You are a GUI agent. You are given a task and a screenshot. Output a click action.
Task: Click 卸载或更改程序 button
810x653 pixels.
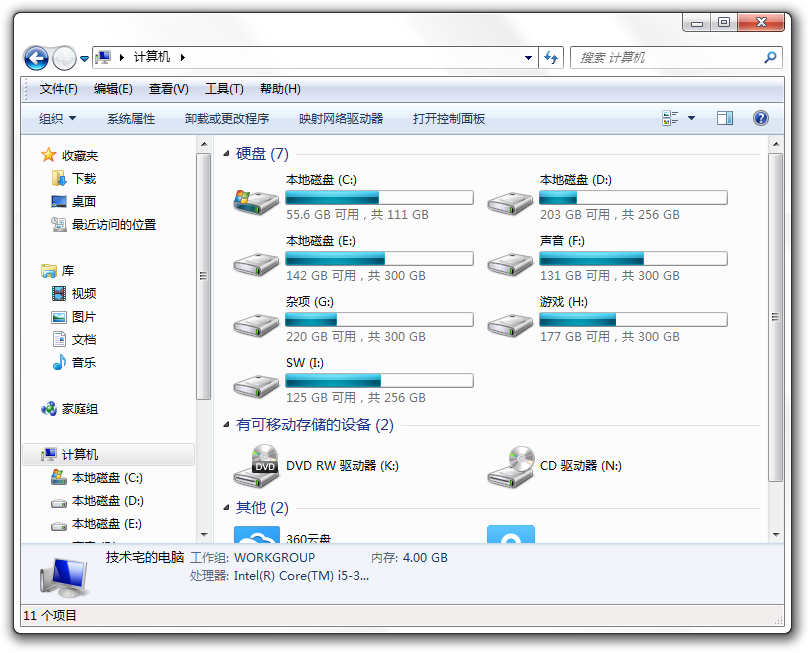(227, 118)
